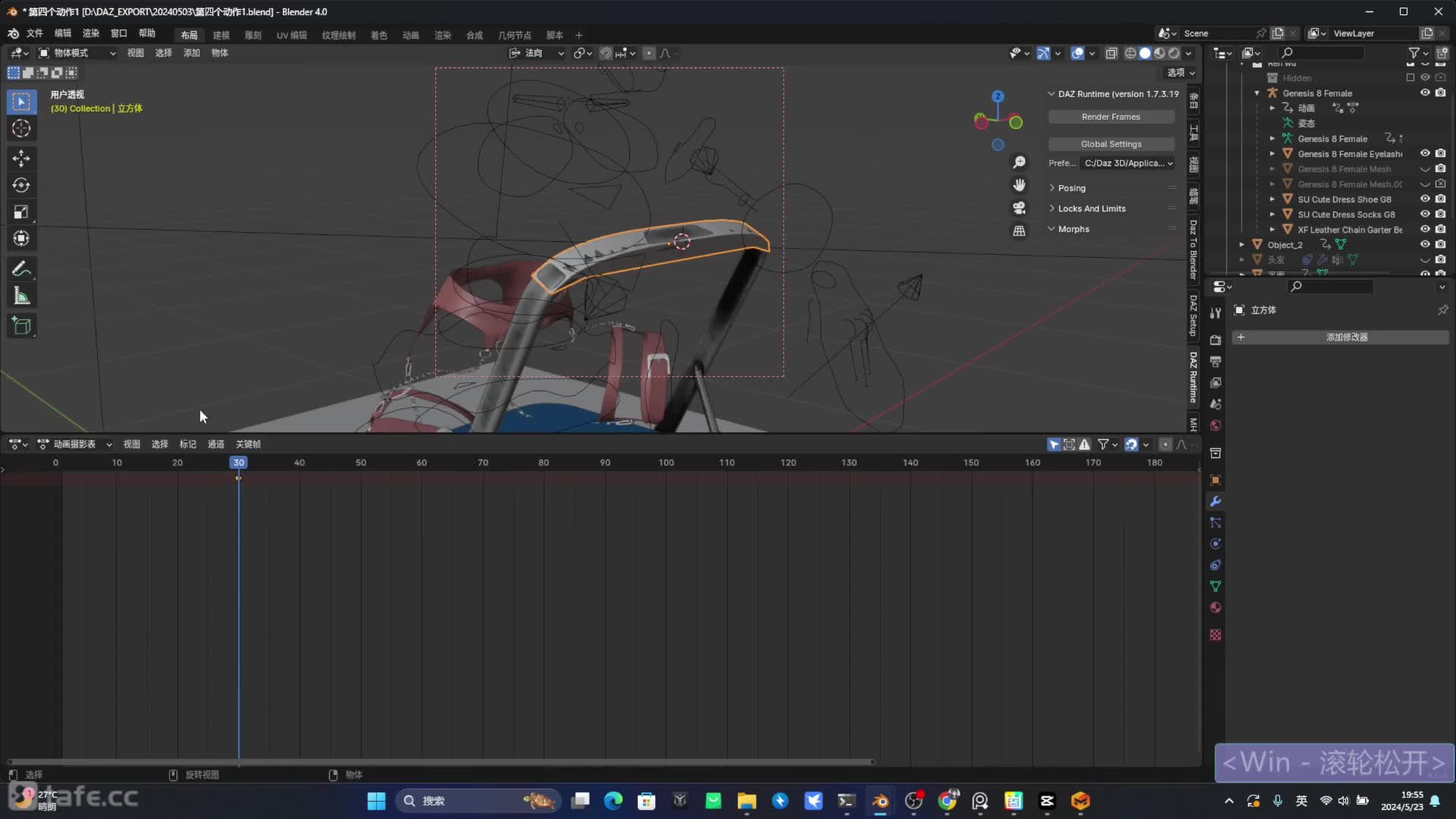Open the 编辑 menu
1456x819 pixels.
(63, 33)
